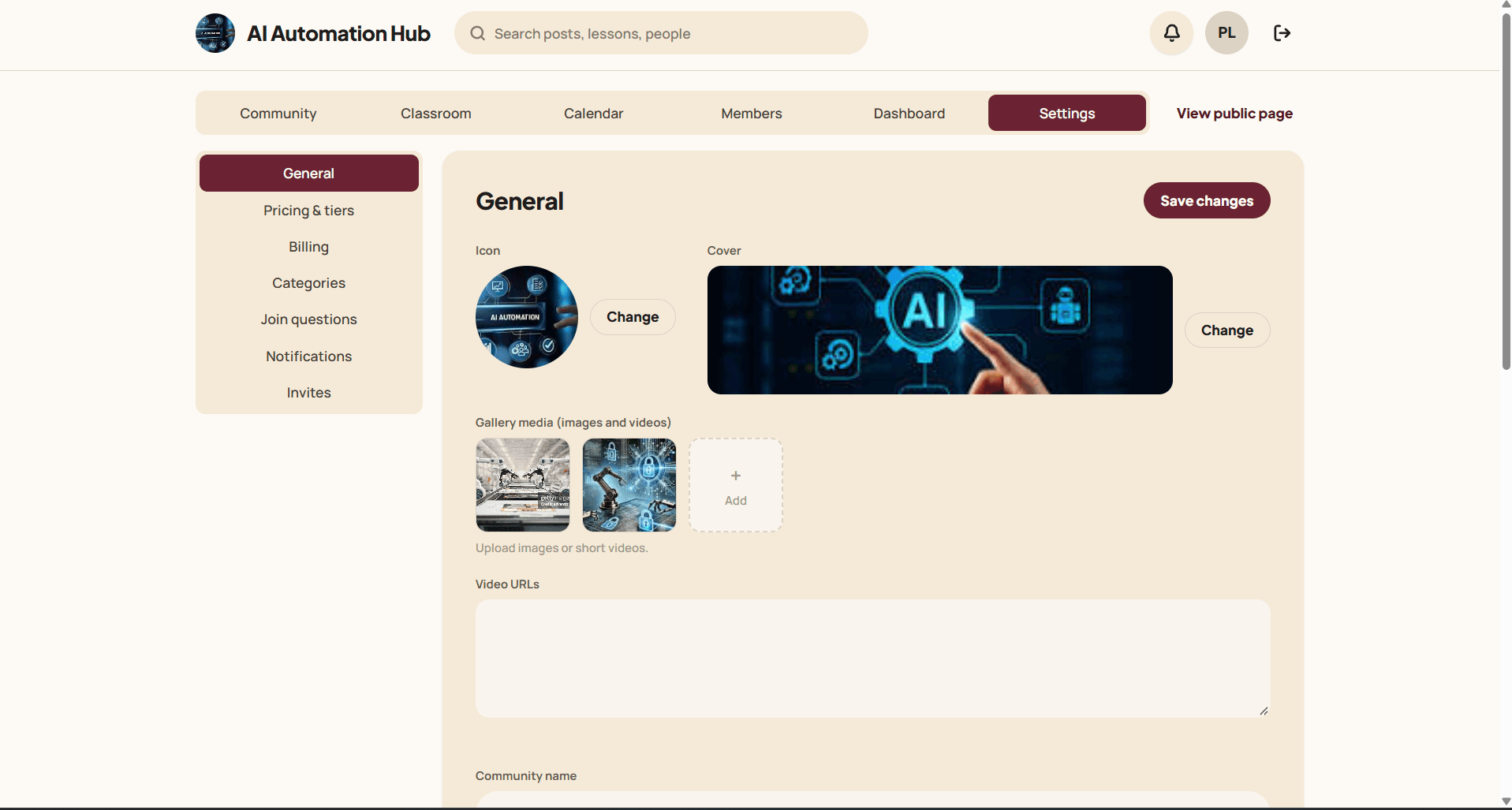Select the robotic arm padlock gallery thumbnail
Screen dimensions: 1512x810
click(x=629, y=485)
